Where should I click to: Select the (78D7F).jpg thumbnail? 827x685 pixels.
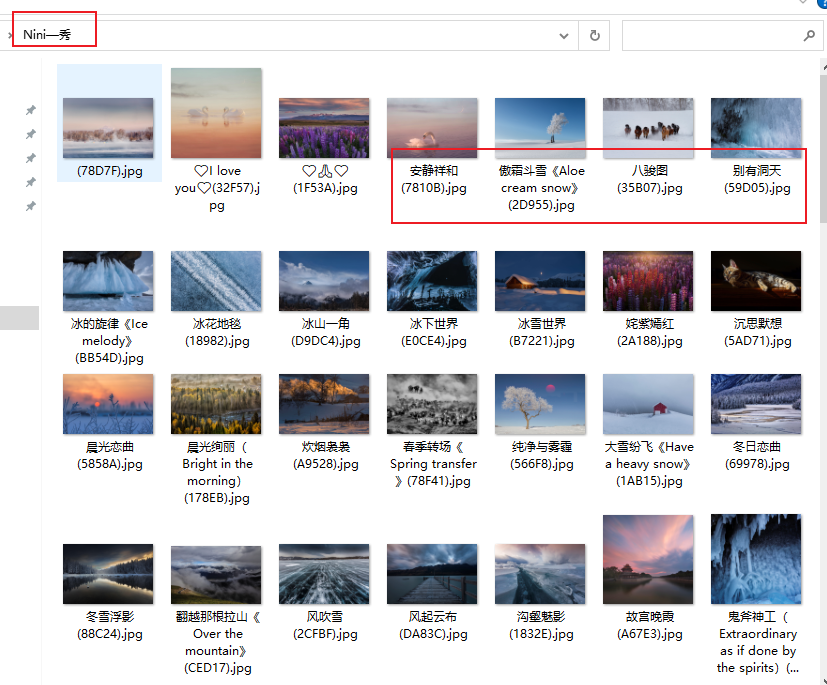(108, 128)
